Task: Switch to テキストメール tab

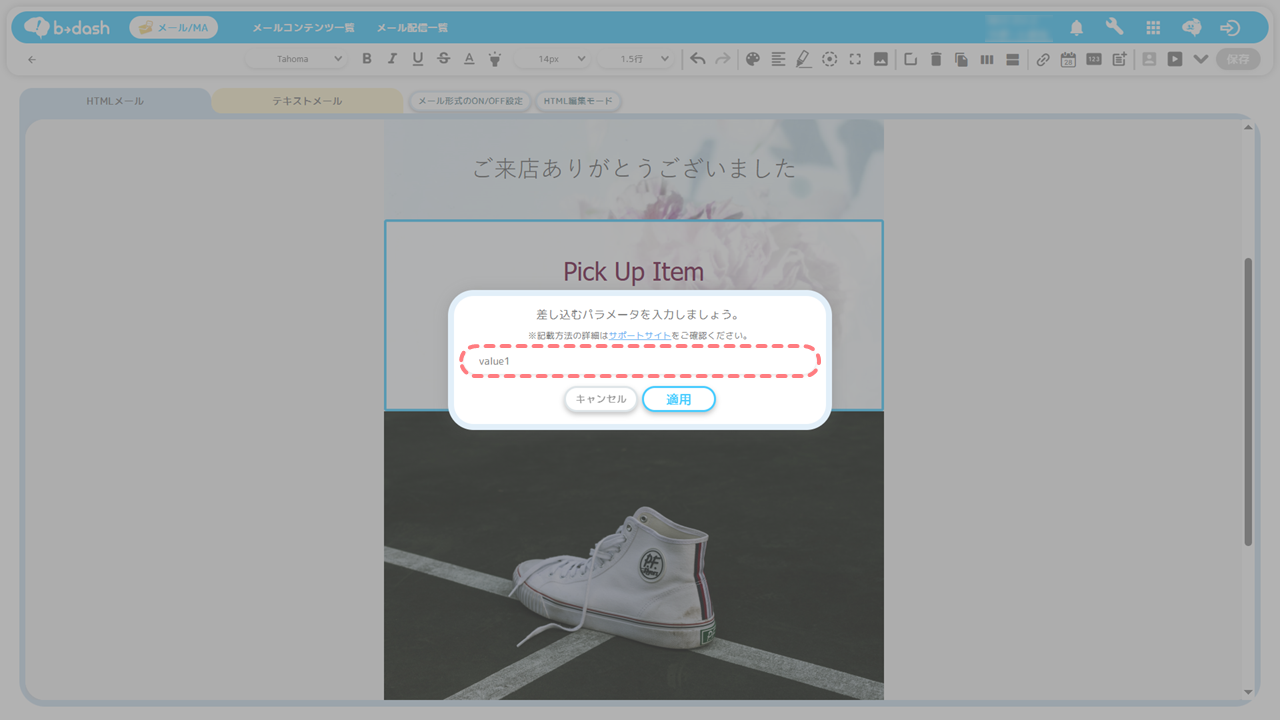Action: click(307, 101)
